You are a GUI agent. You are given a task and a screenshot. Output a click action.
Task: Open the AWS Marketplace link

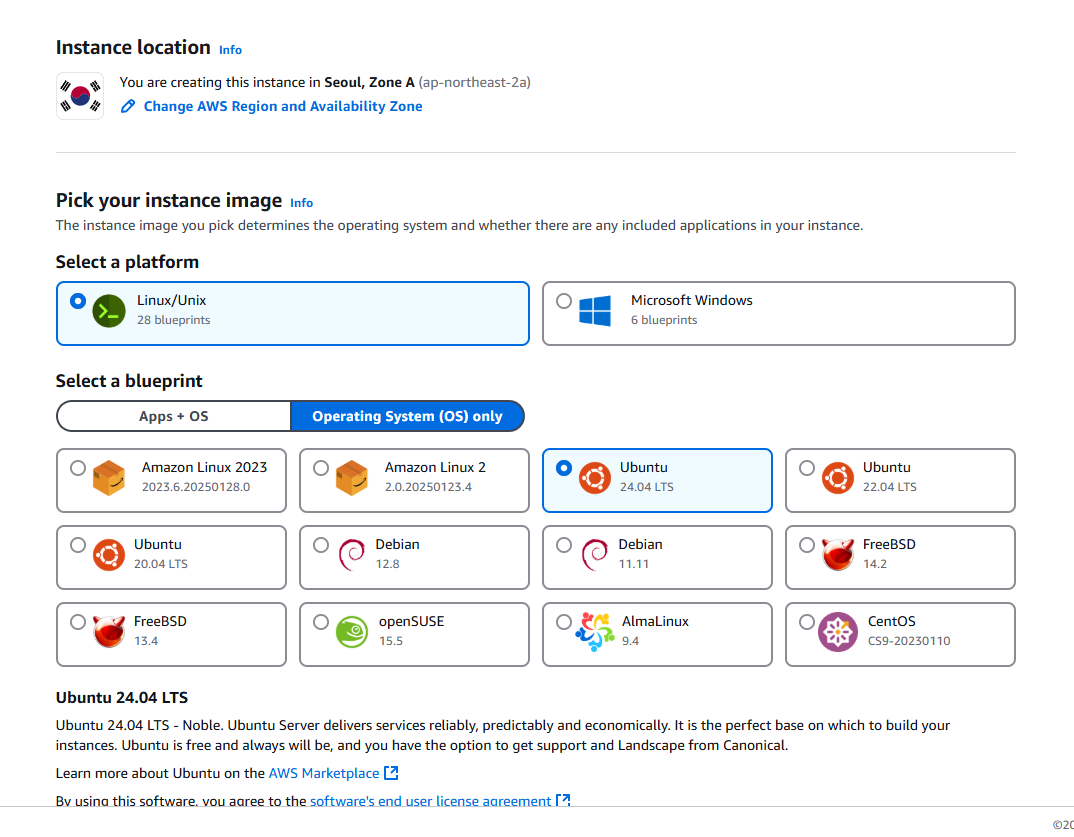324,773
